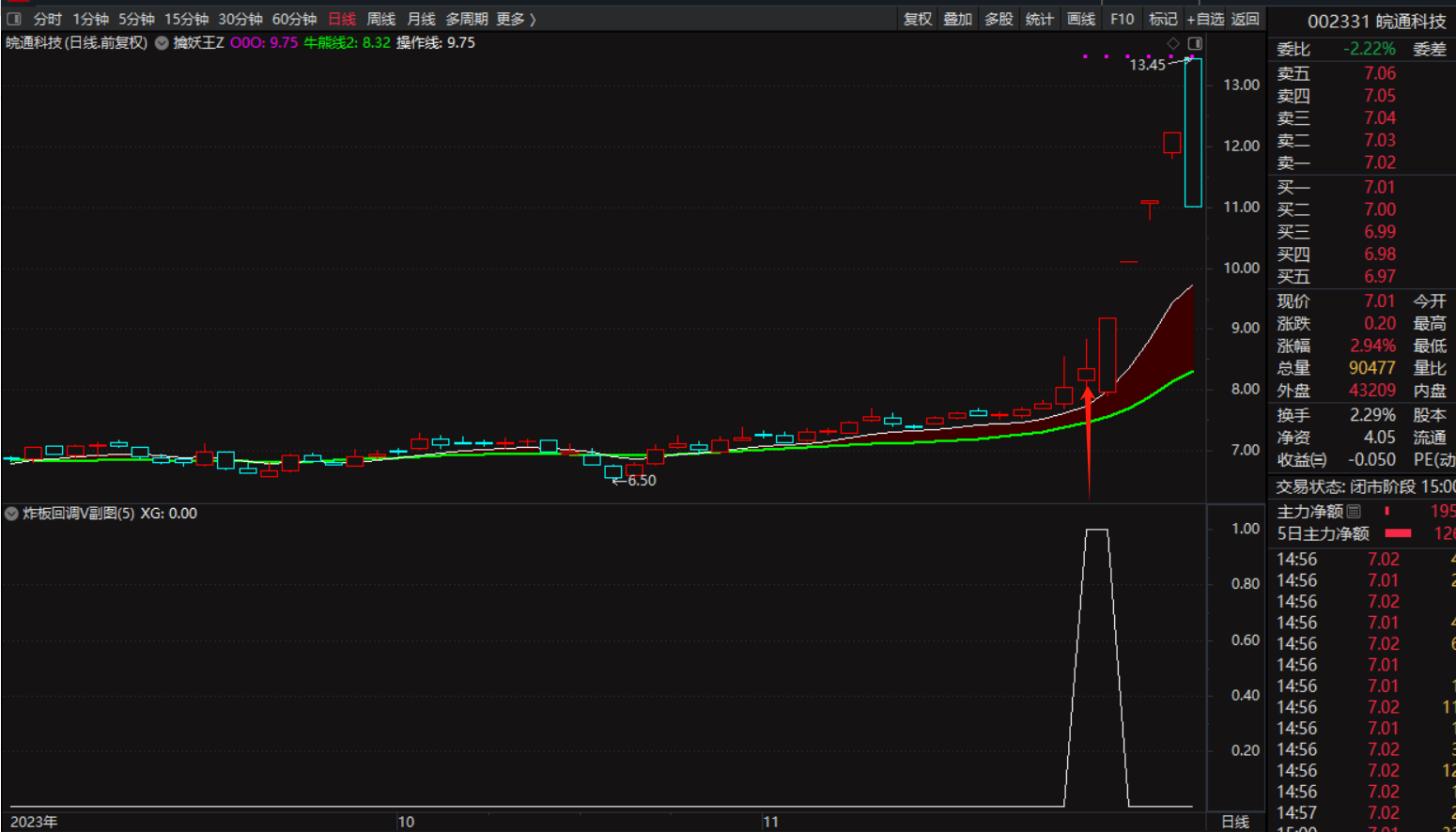Click the 5日主力净额 red bar
1456x832 pixels.
pos(1399,533)
